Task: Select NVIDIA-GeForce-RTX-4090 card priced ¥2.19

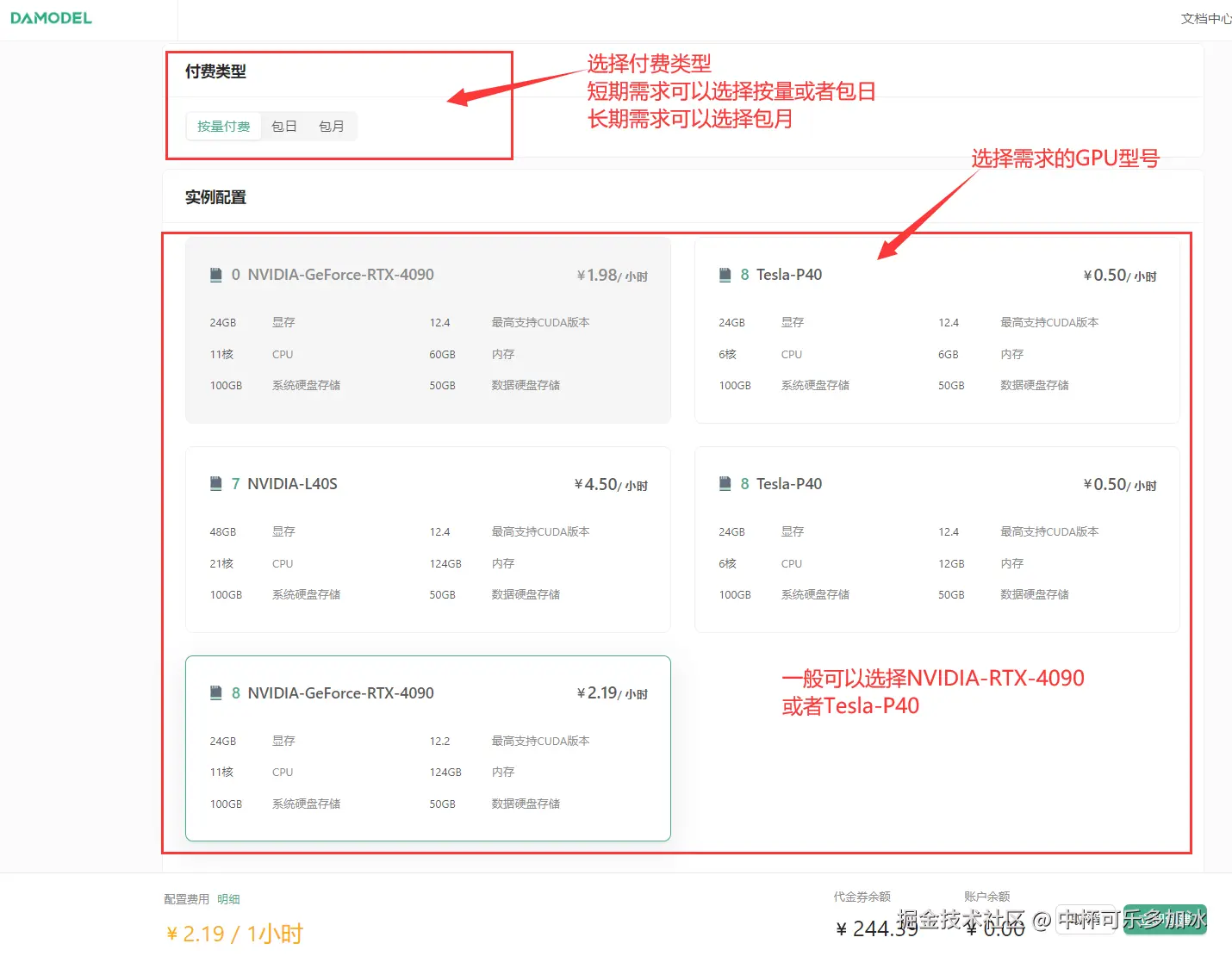Action: pyautogui.click(x=428, y=748)
